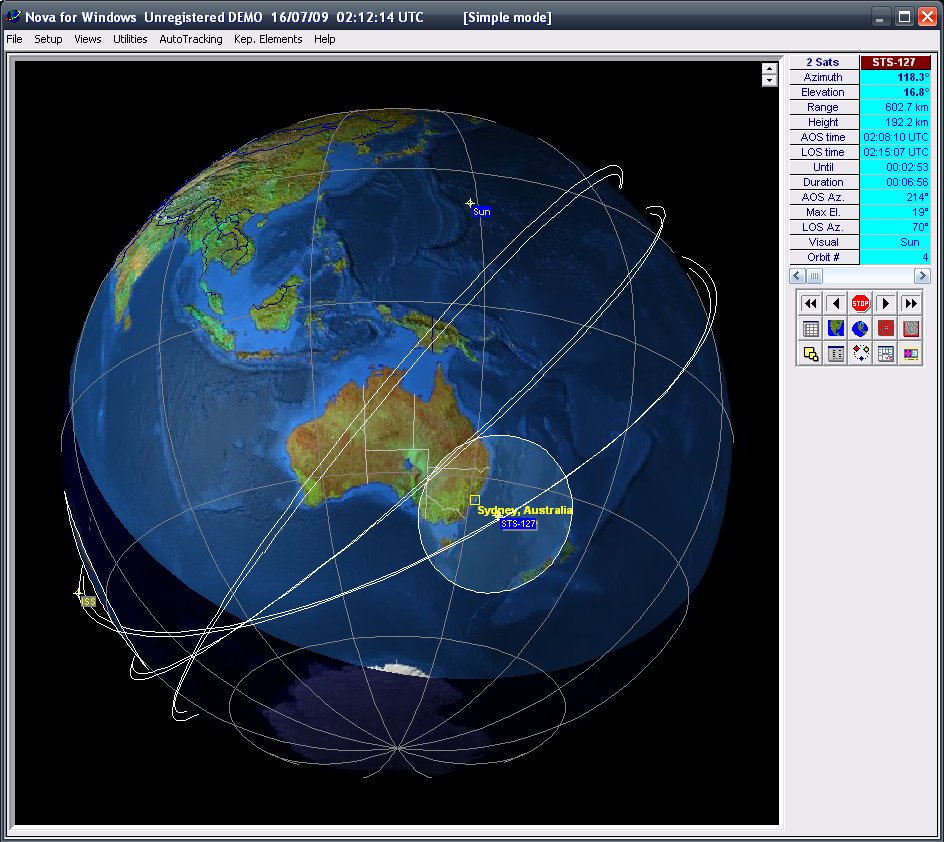Image resolution: width=944 pixels, height=842 pixels.
Task: Click the Until value 00:02:53
Action: [895, 167]
